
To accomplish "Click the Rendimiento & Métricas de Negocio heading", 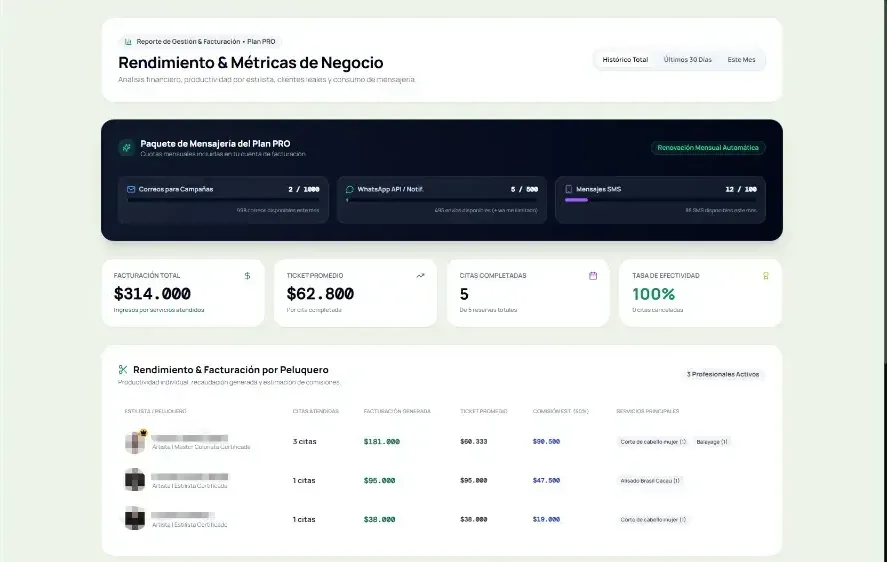I will coord(251,63).
